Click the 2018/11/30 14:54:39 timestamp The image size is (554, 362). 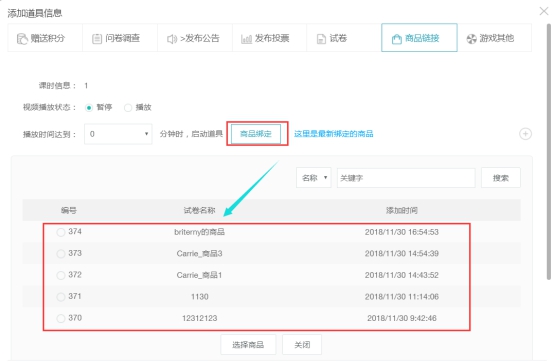402,254
